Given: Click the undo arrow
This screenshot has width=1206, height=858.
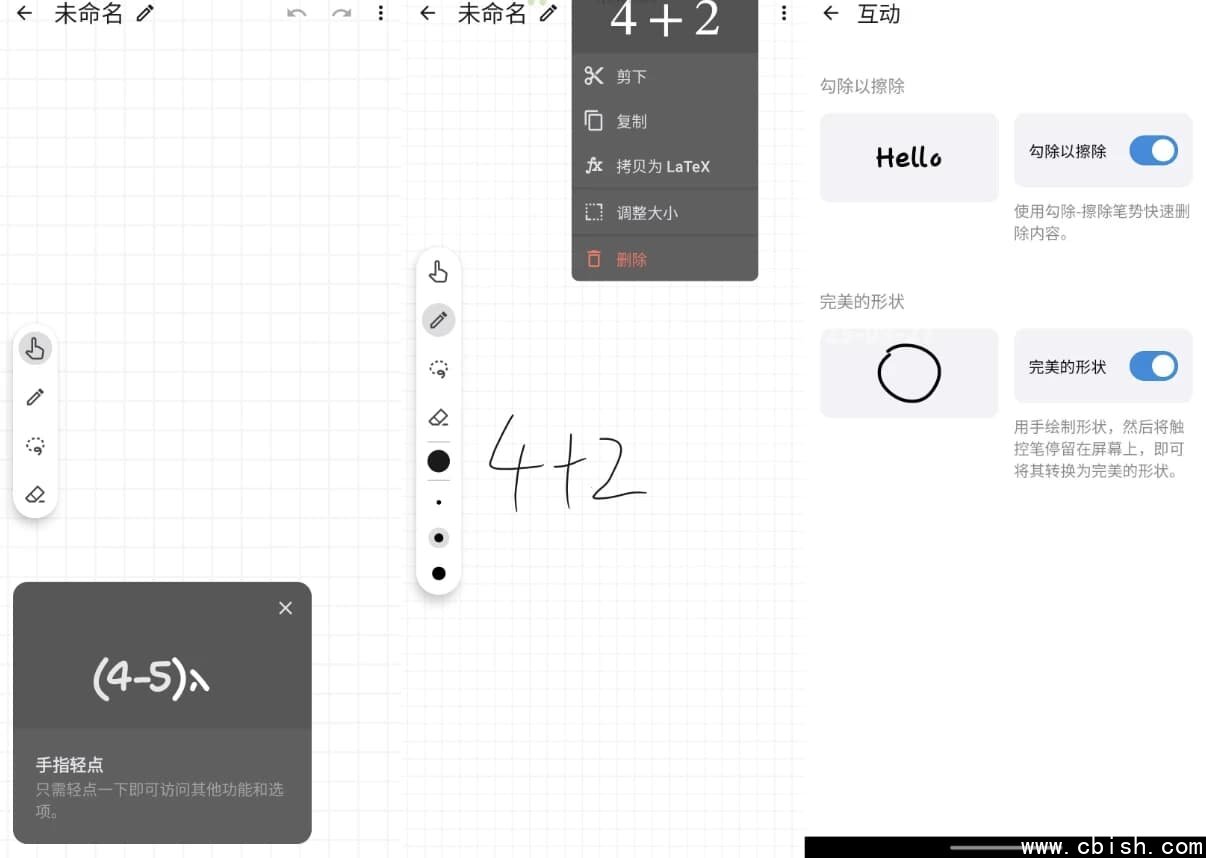Looking at the screenshot, I should [296, 13].
